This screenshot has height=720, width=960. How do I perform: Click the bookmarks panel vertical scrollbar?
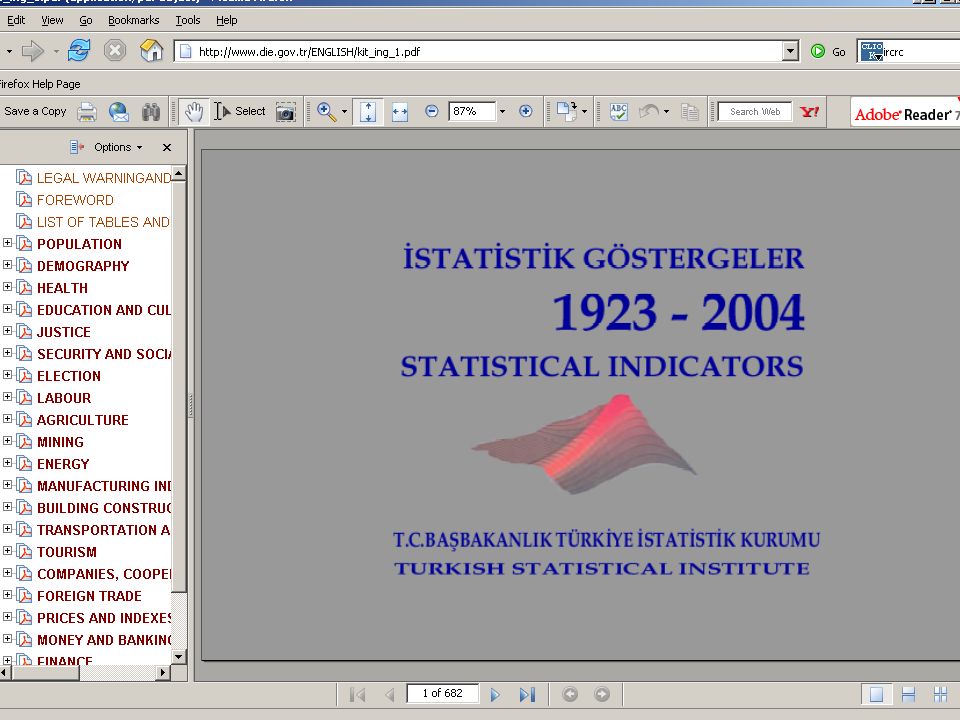coord(179,386)
